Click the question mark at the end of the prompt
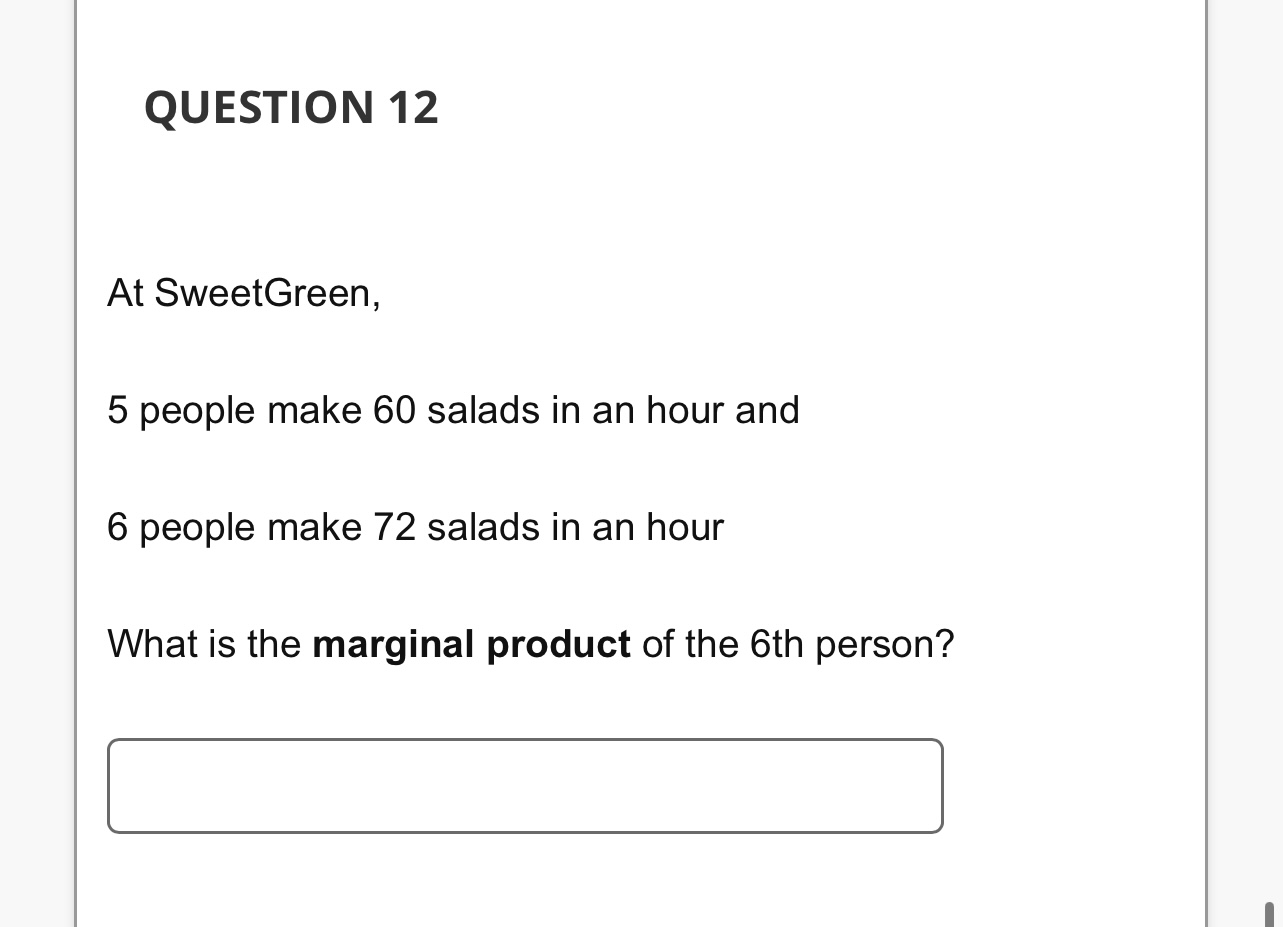Screen dimensions: 1283x927 [x=947, y=644]
